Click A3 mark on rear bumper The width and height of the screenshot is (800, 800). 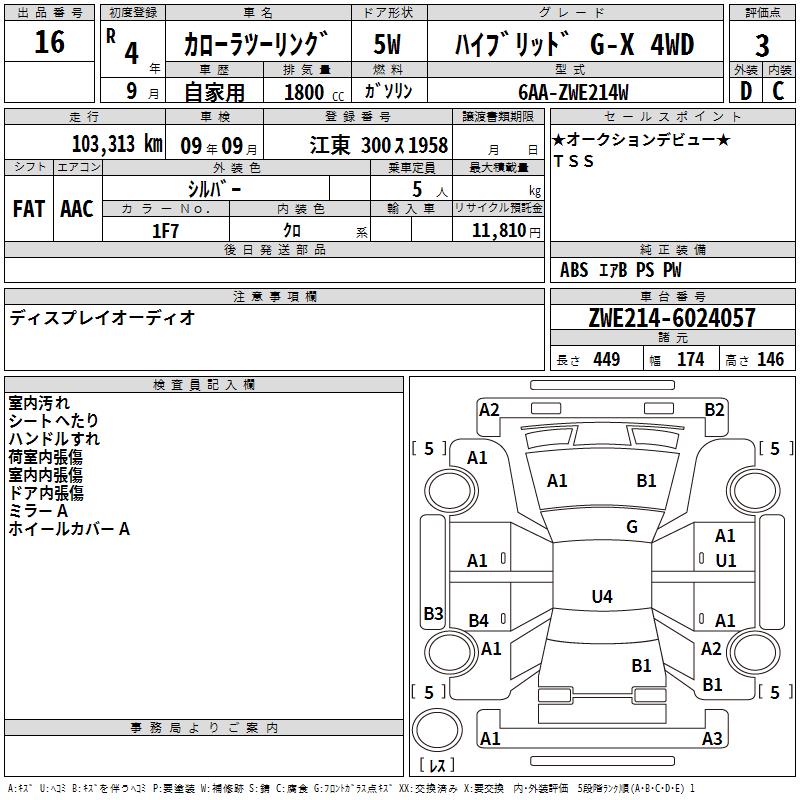pos(712,738)
